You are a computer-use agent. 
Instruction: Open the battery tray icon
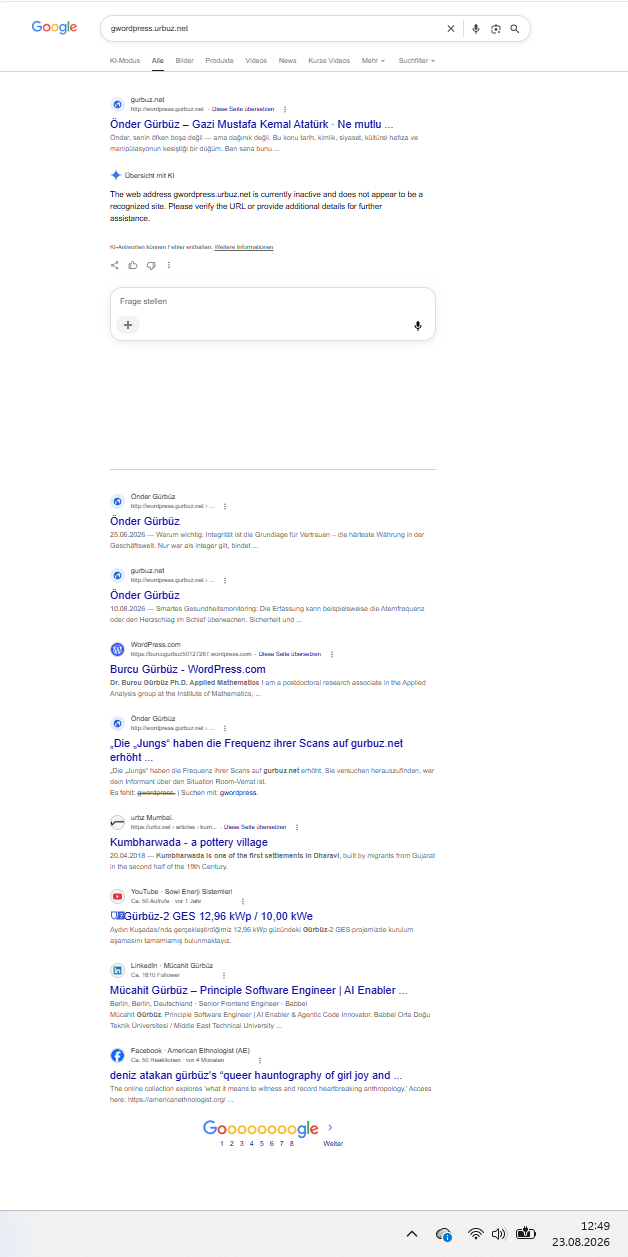click(x=526, y=1234)
